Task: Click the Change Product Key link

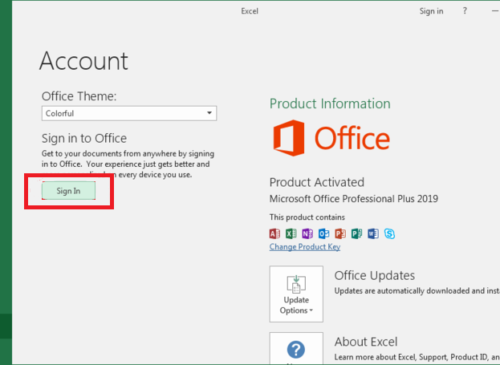Action: coord(305,247)
